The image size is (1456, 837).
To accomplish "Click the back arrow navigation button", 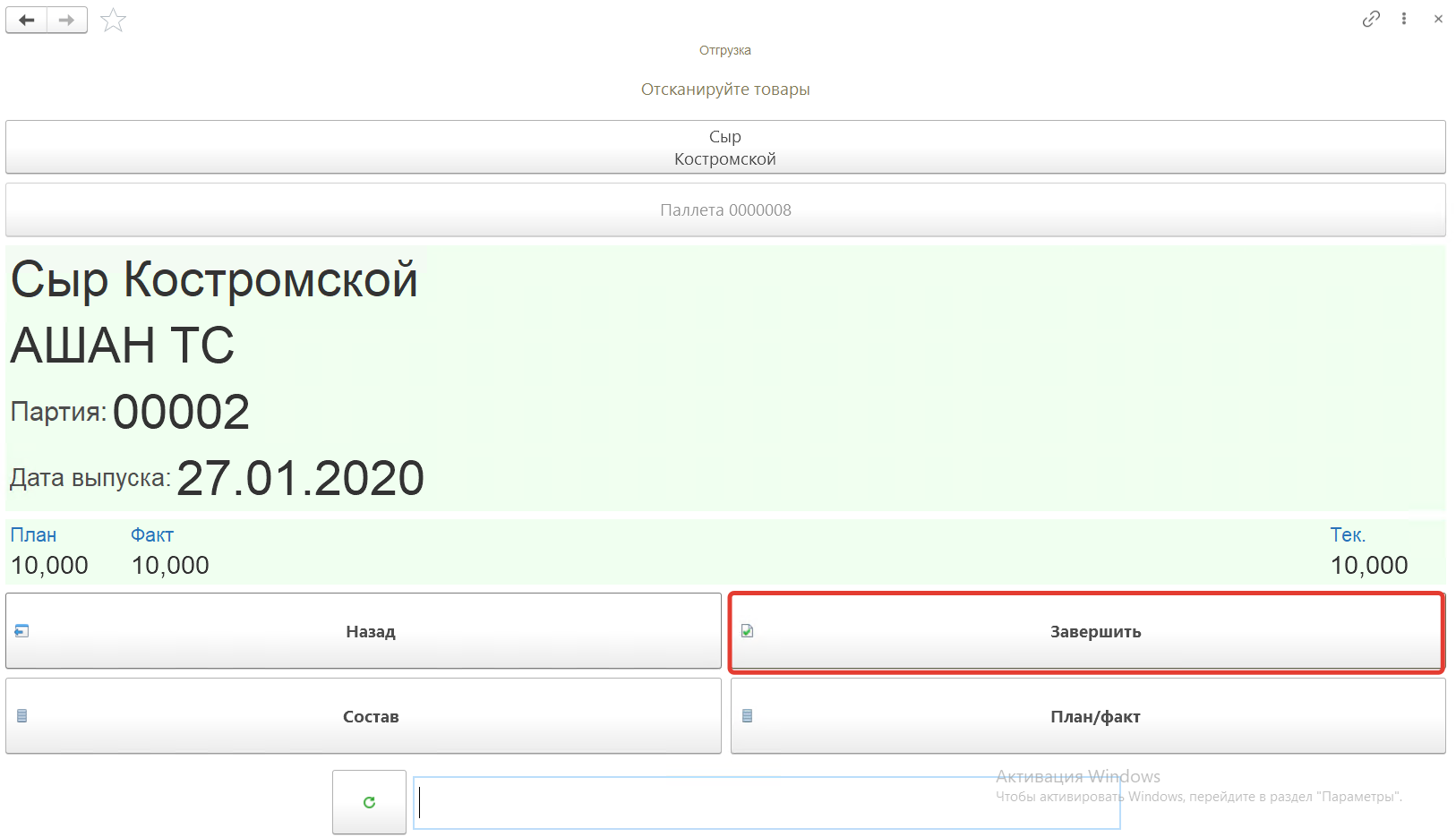I will (27, 20).
